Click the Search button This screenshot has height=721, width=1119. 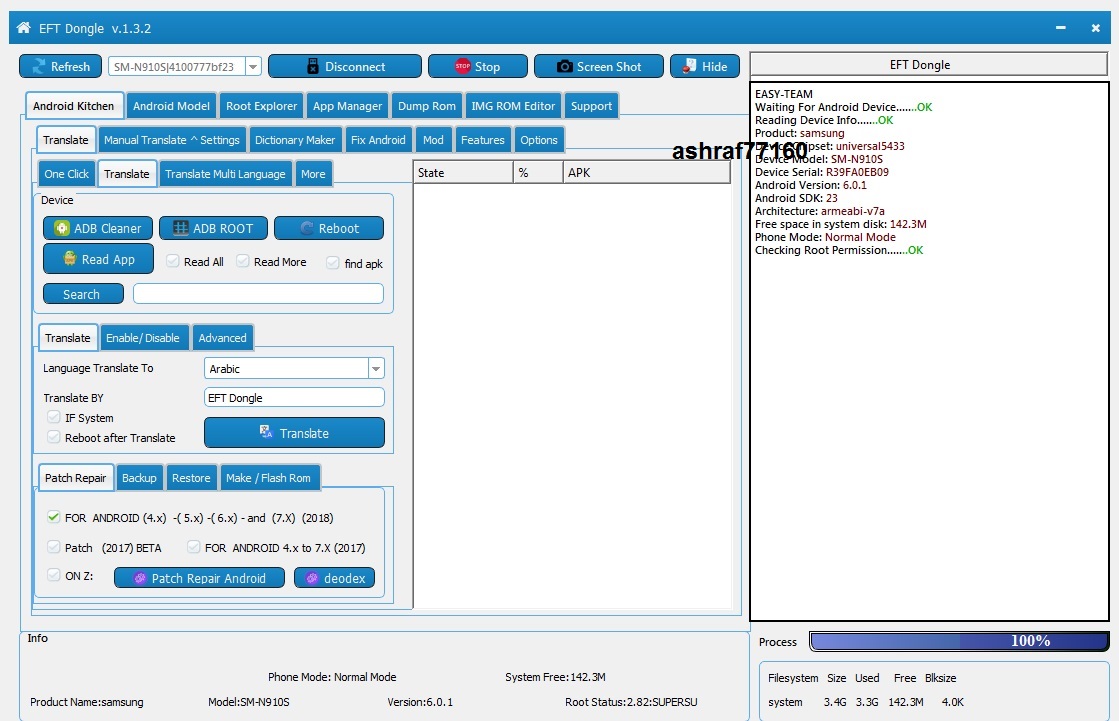pos(83,294)
